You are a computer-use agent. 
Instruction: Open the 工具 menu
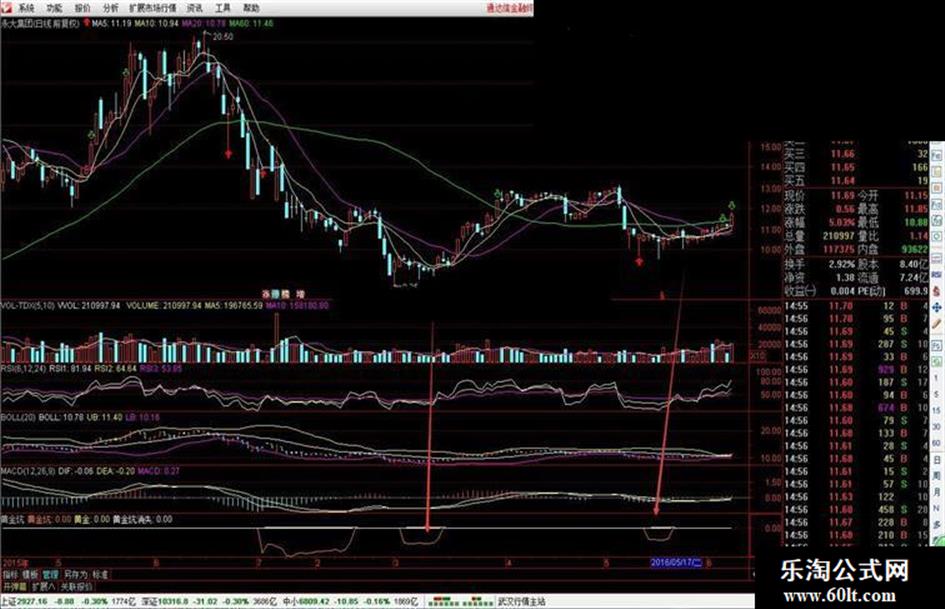click(223, 8)
